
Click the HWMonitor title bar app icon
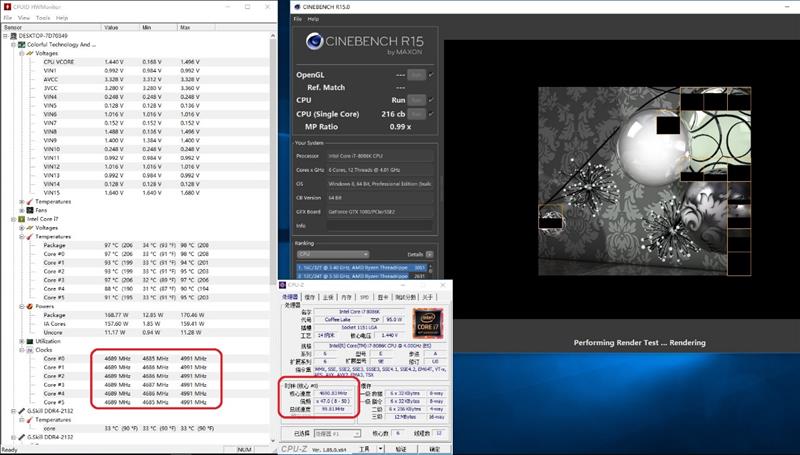(7, 7)
